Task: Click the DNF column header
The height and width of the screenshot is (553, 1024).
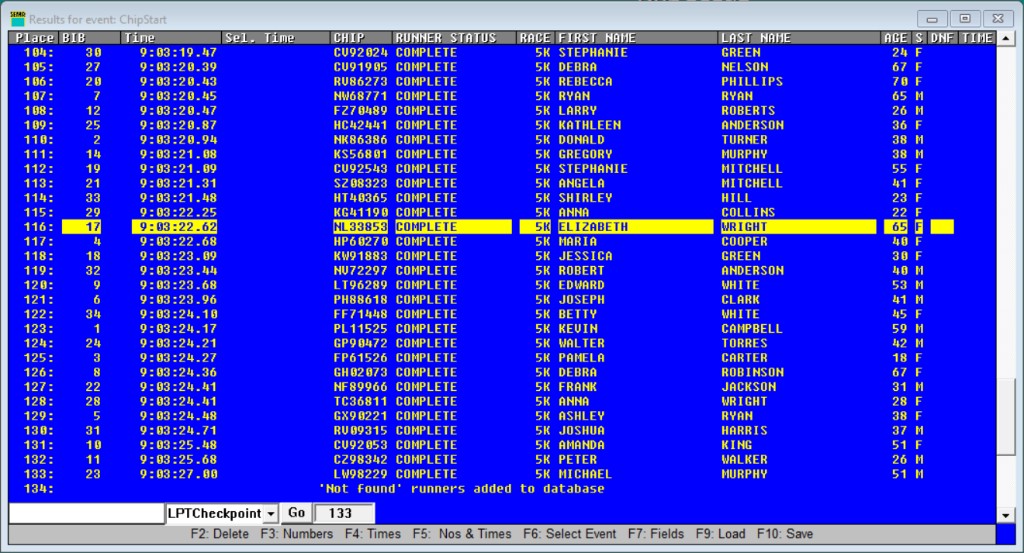Action: pyautogui.click(x=942, y=38)
